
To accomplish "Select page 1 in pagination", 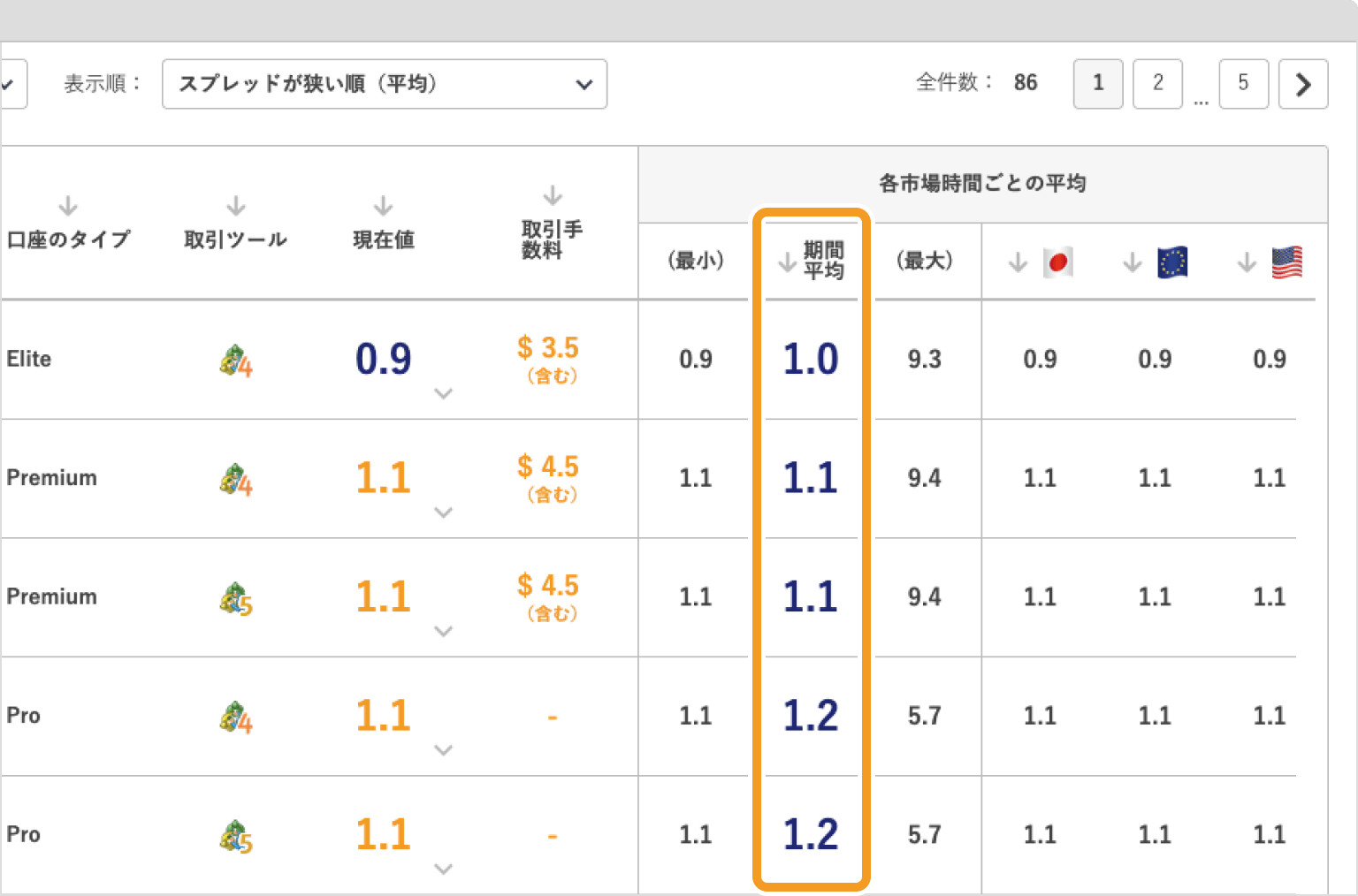I will click(1098, 84).
